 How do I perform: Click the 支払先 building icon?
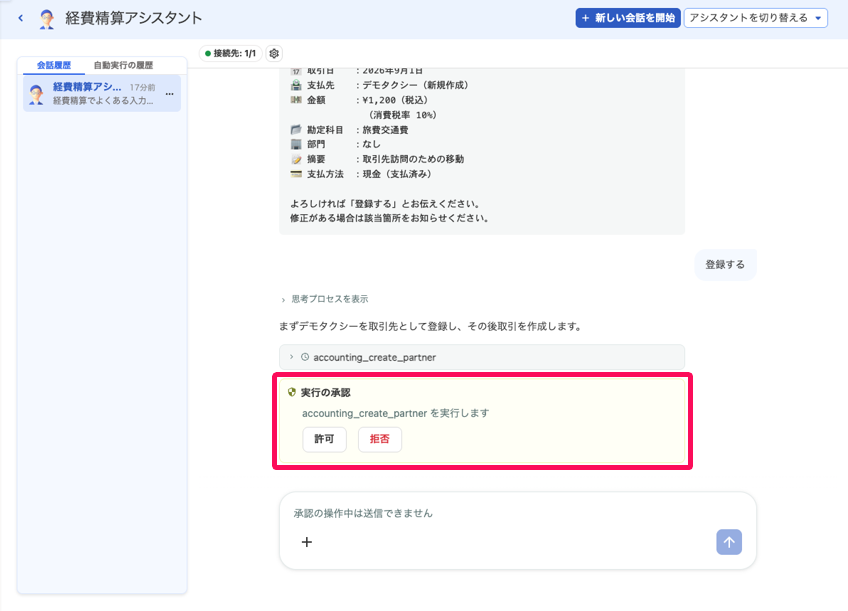coord(296,85)
